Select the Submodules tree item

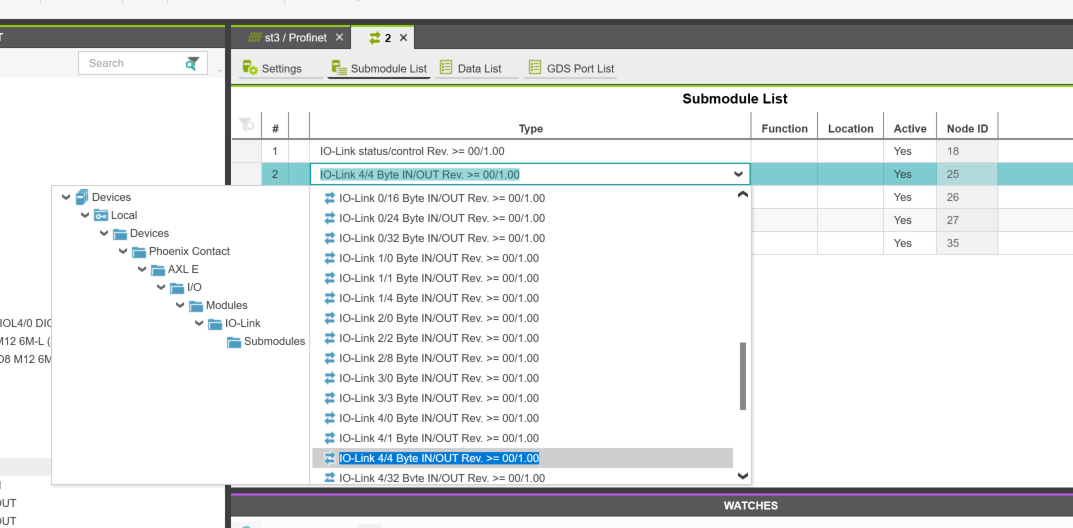click(274, 341)
